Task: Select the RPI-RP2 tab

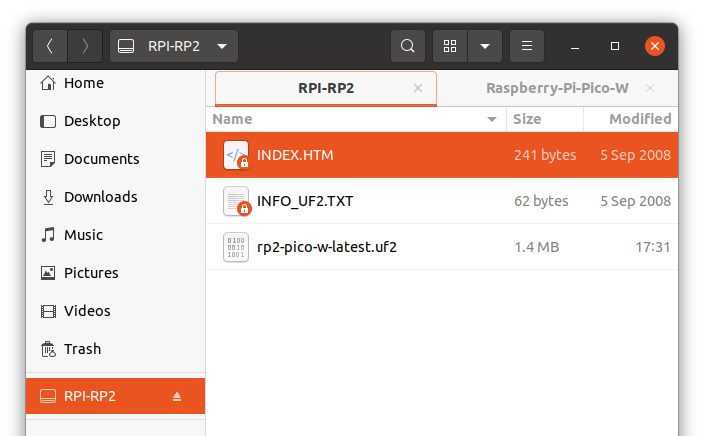Action: point(326,88)
